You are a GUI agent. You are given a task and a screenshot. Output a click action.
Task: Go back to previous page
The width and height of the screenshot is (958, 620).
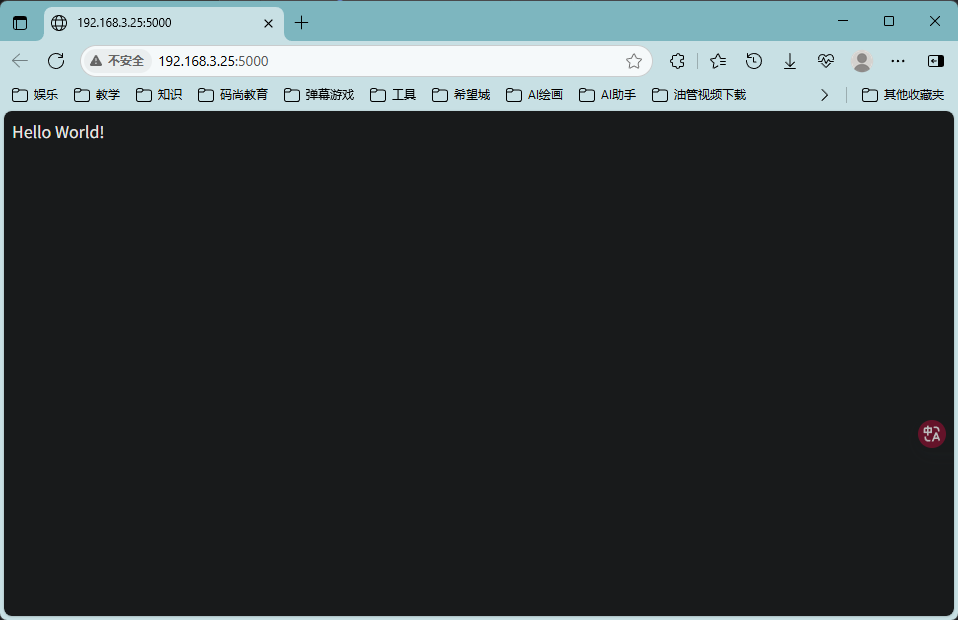click(x=19, y=61)
